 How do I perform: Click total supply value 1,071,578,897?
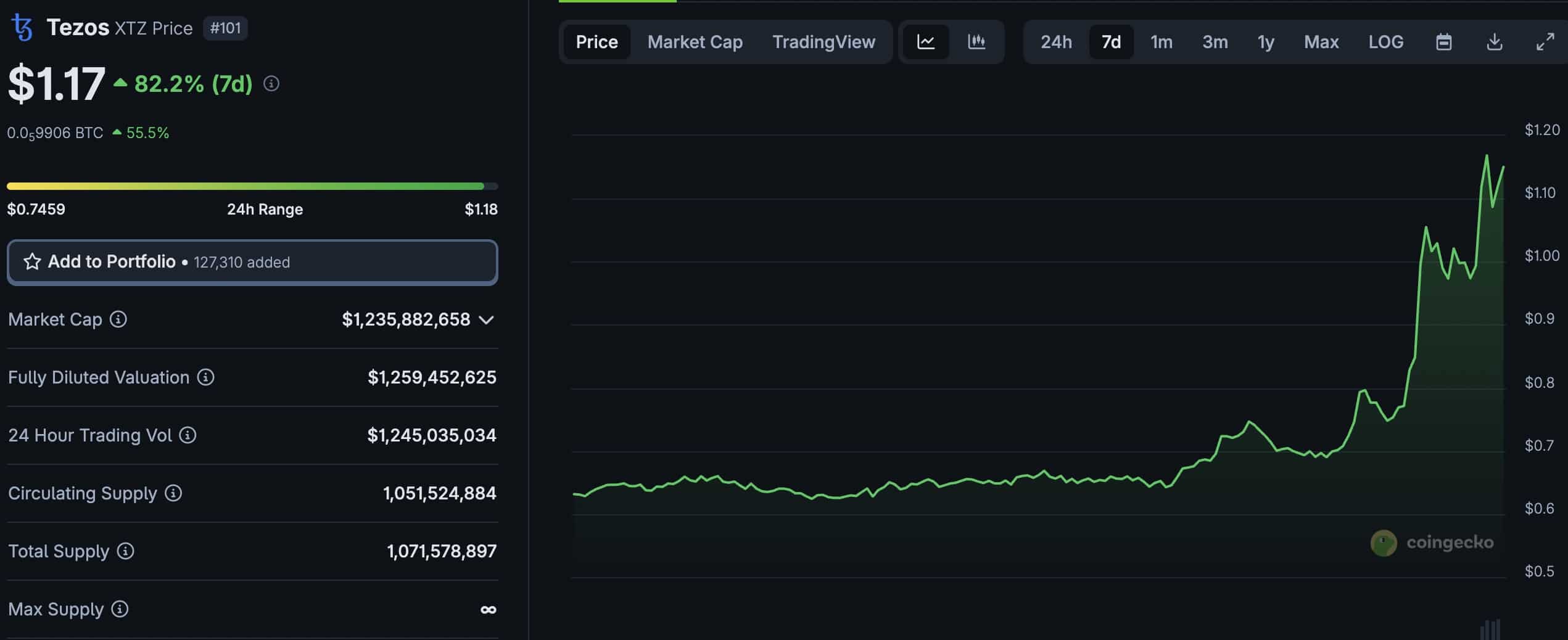pos(442,551)
